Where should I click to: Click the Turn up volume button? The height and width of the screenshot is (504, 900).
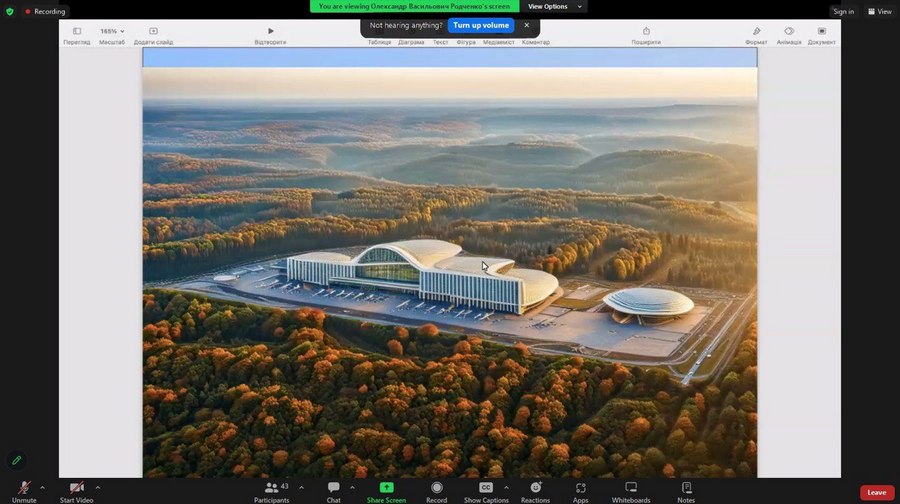pyautogui.click(x=480, y=25)
